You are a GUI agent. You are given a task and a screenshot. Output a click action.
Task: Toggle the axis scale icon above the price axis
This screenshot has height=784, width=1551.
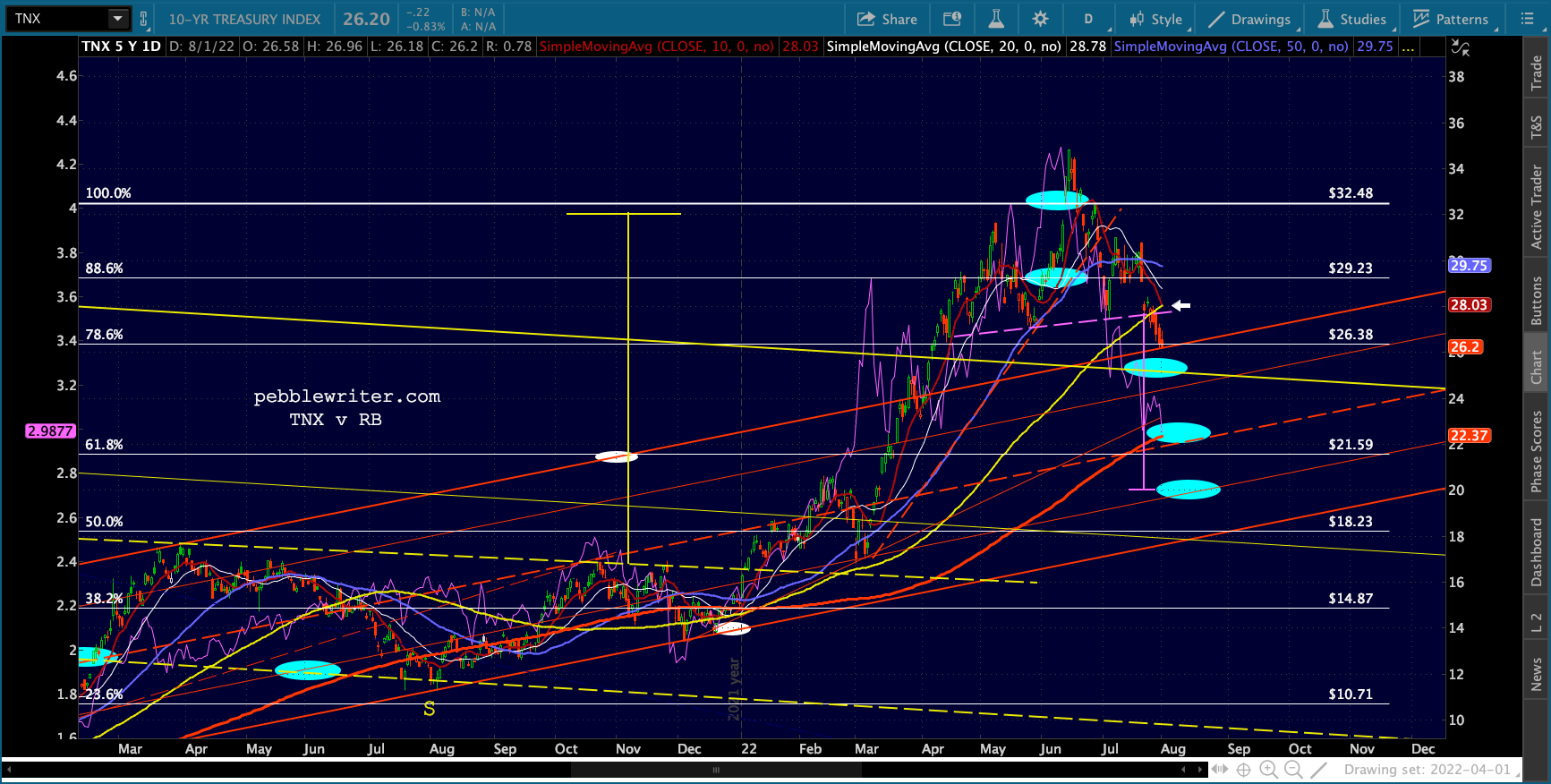pyautogui.click(x=1460, y=47)
